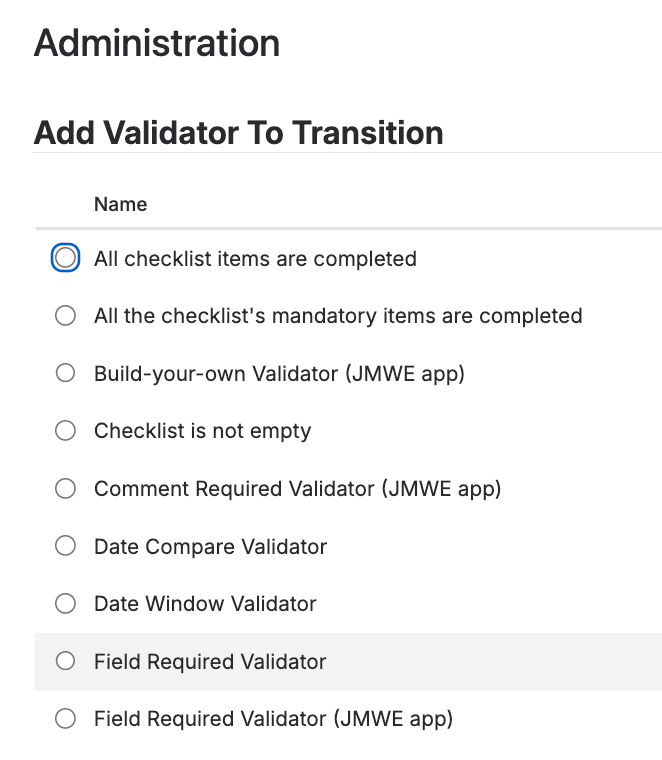Click 'All the checklist's mandatory items are completed' text
662x760 pixels.
tap(338, 316)
